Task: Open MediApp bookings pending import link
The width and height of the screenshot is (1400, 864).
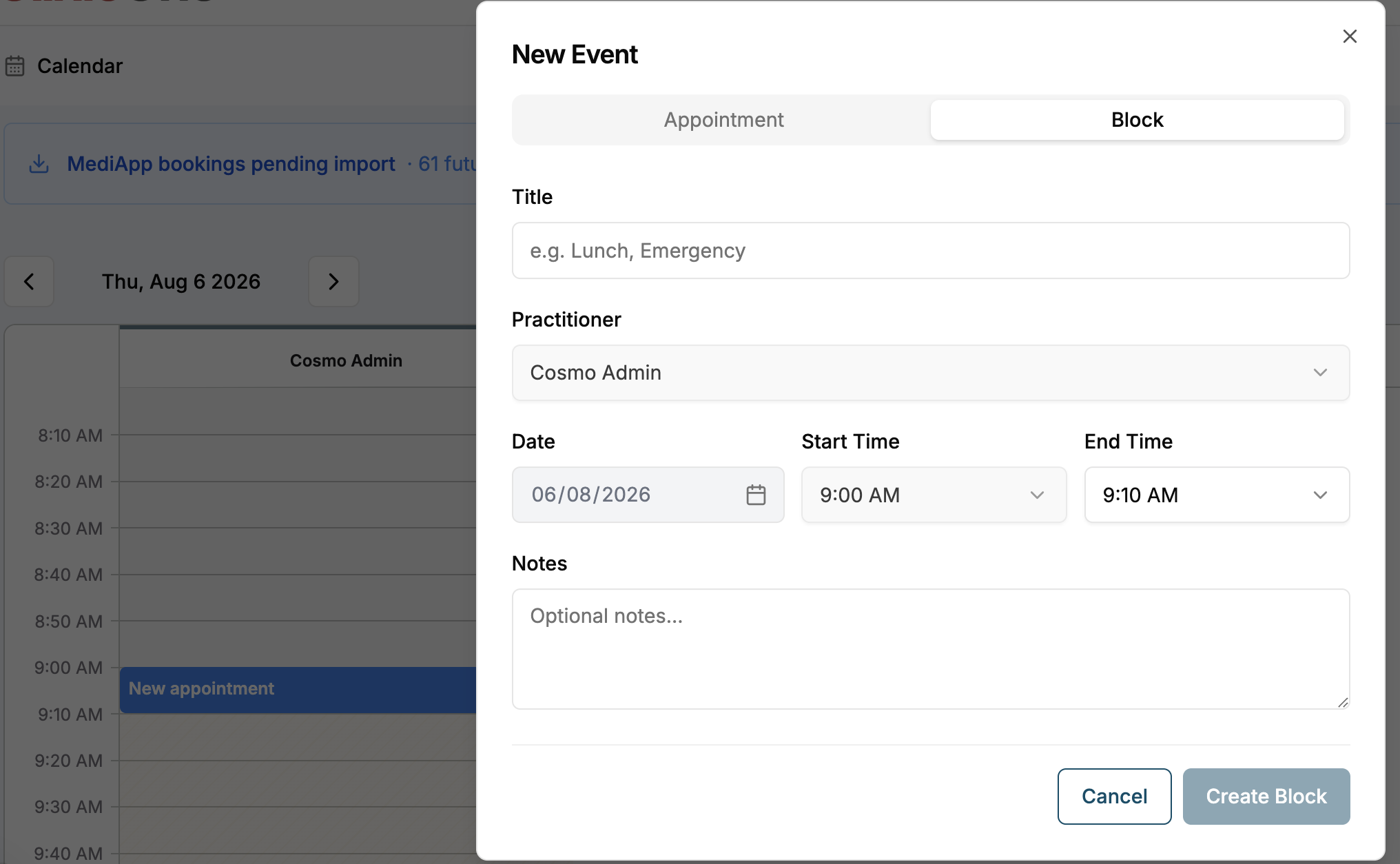Action: (231, 164)
